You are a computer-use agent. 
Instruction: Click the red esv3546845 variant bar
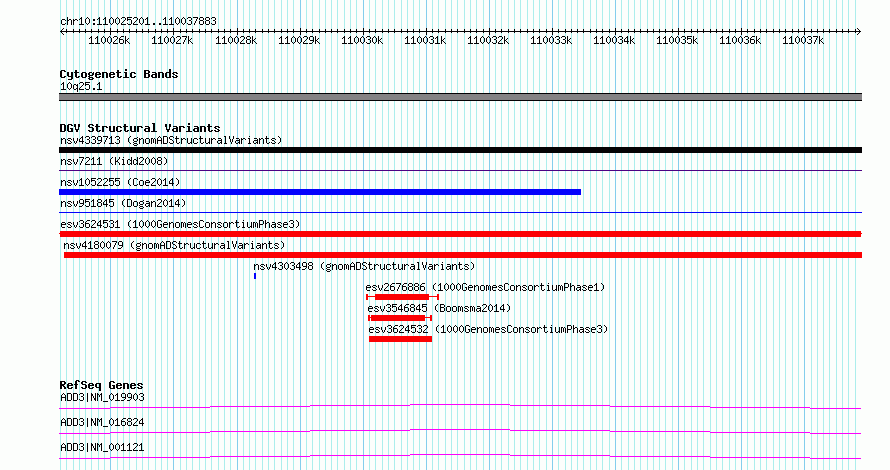click(x=400, y=318)
